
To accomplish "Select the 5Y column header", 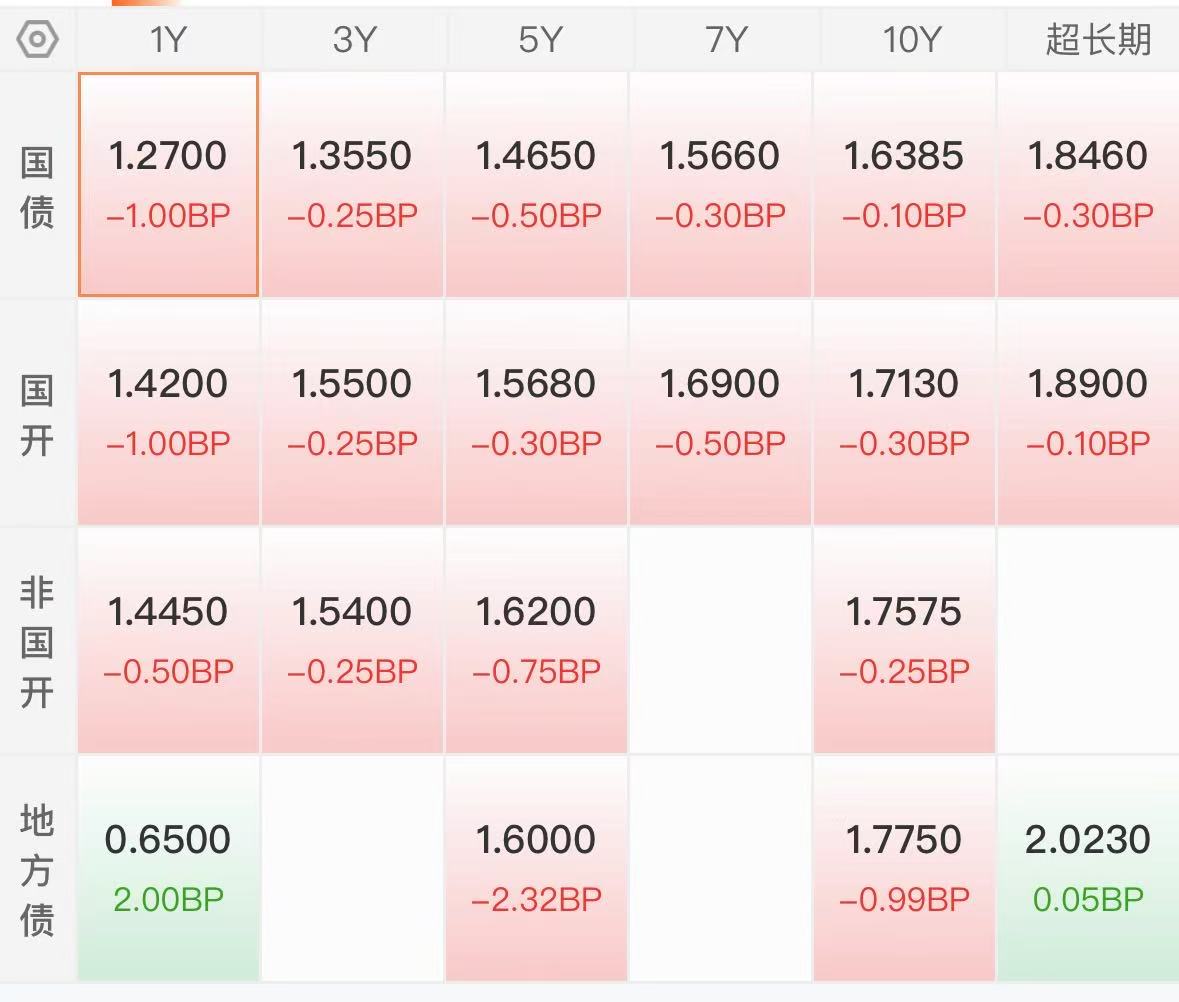I will tap(538, 39).
